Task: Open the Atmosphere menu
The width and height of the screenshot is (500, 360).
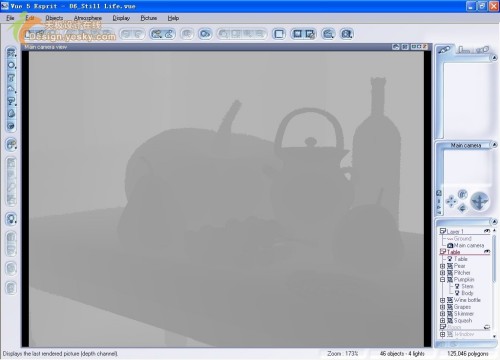Action: click(88, 18)
